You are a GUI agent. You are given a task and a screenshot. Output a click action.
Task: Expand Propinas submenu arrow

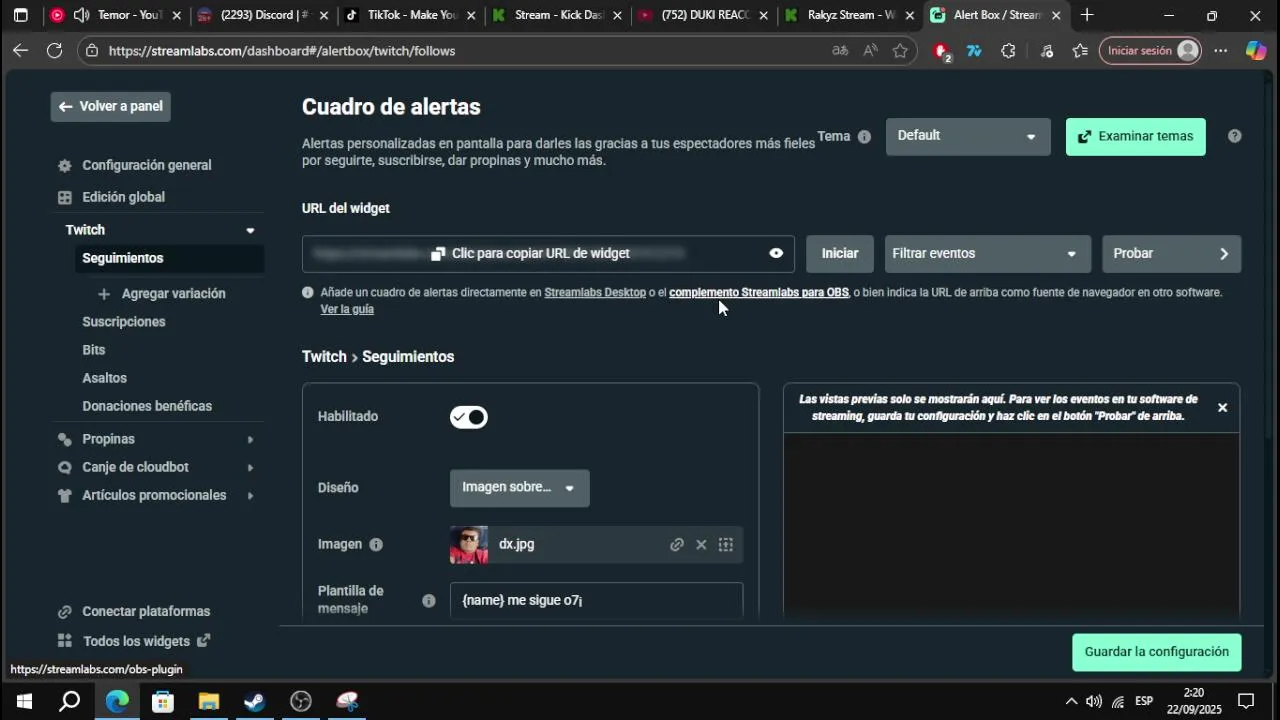250,439
